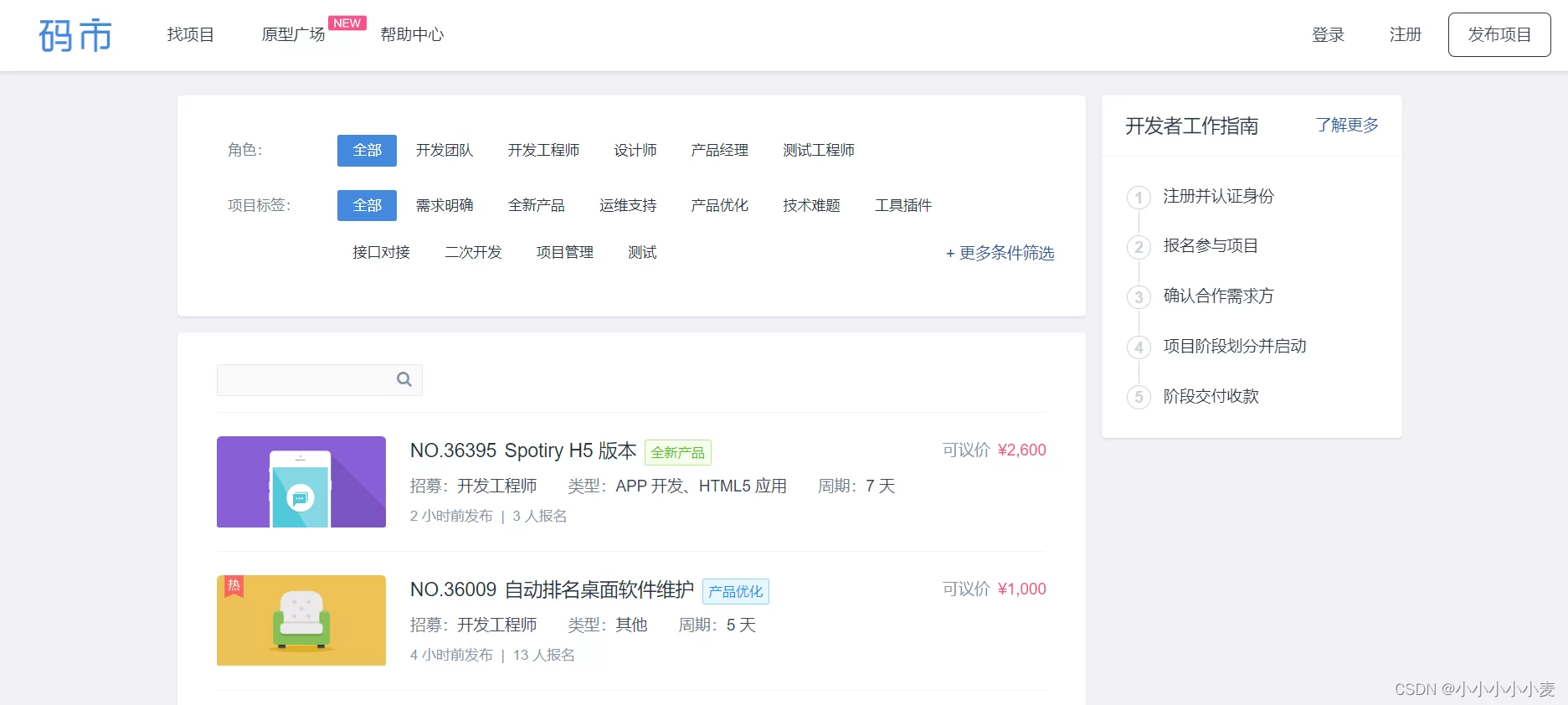1568x705 pixels.
Task: Click the blue 产品优化 tag badge
Action: coord(735,591)
